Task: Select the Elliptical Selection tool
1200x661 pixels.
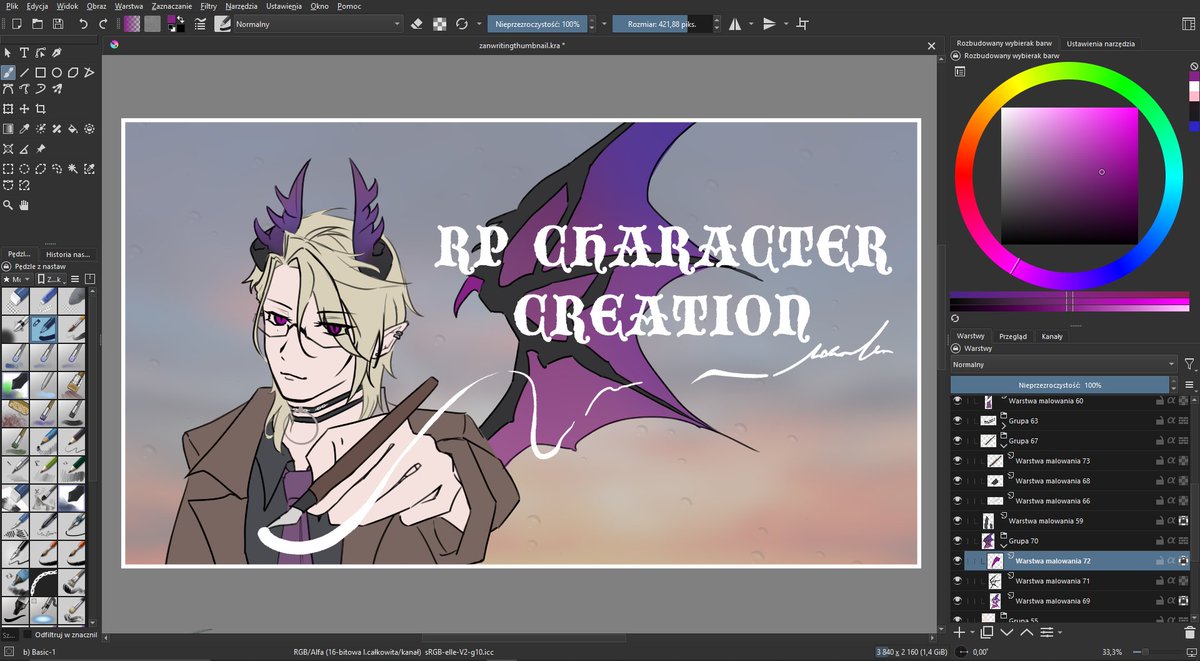Action: (24, 169)
